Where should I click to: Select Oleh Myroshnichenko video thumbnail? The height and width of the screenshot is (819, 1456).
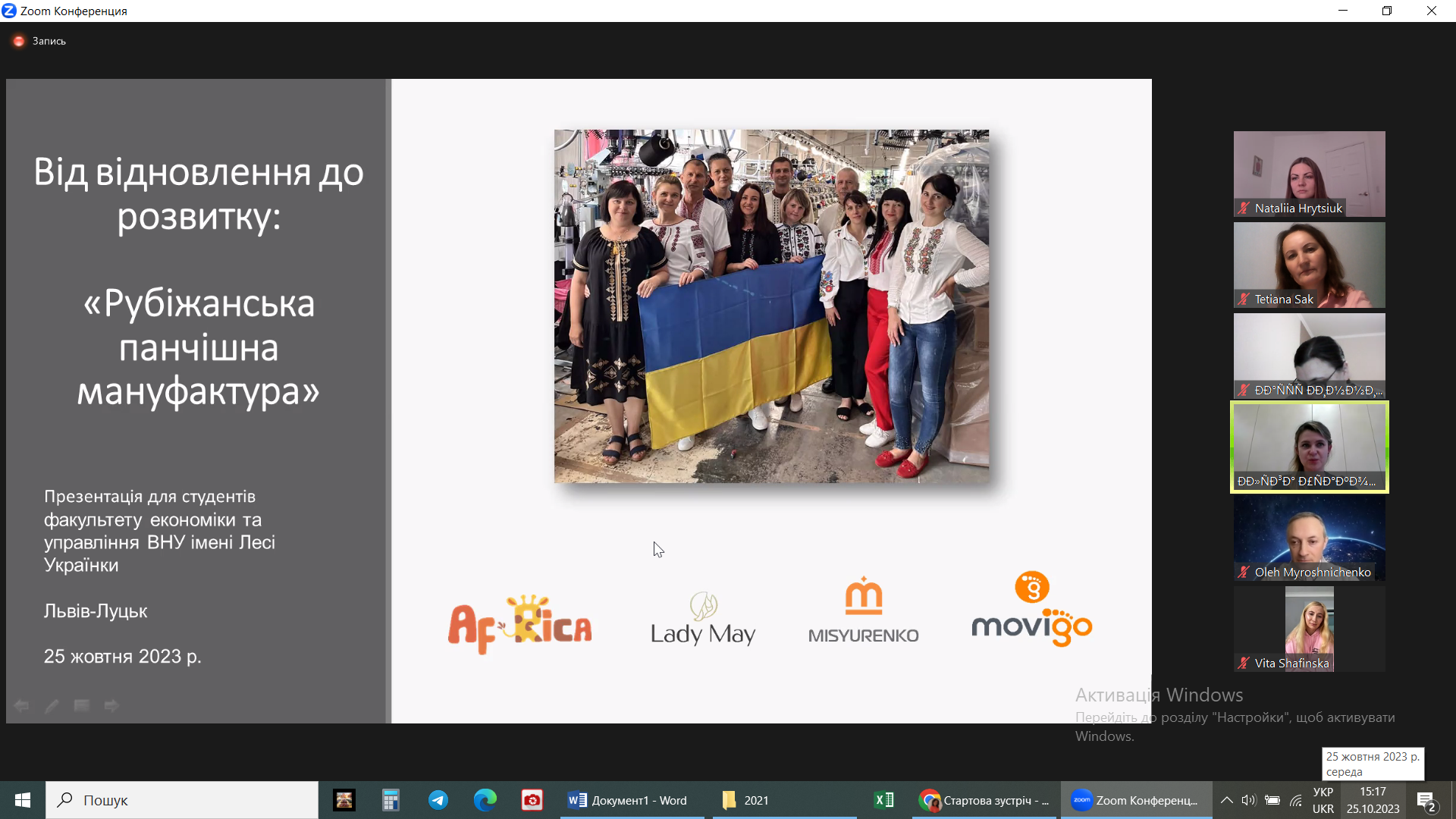pos(1309,538)
